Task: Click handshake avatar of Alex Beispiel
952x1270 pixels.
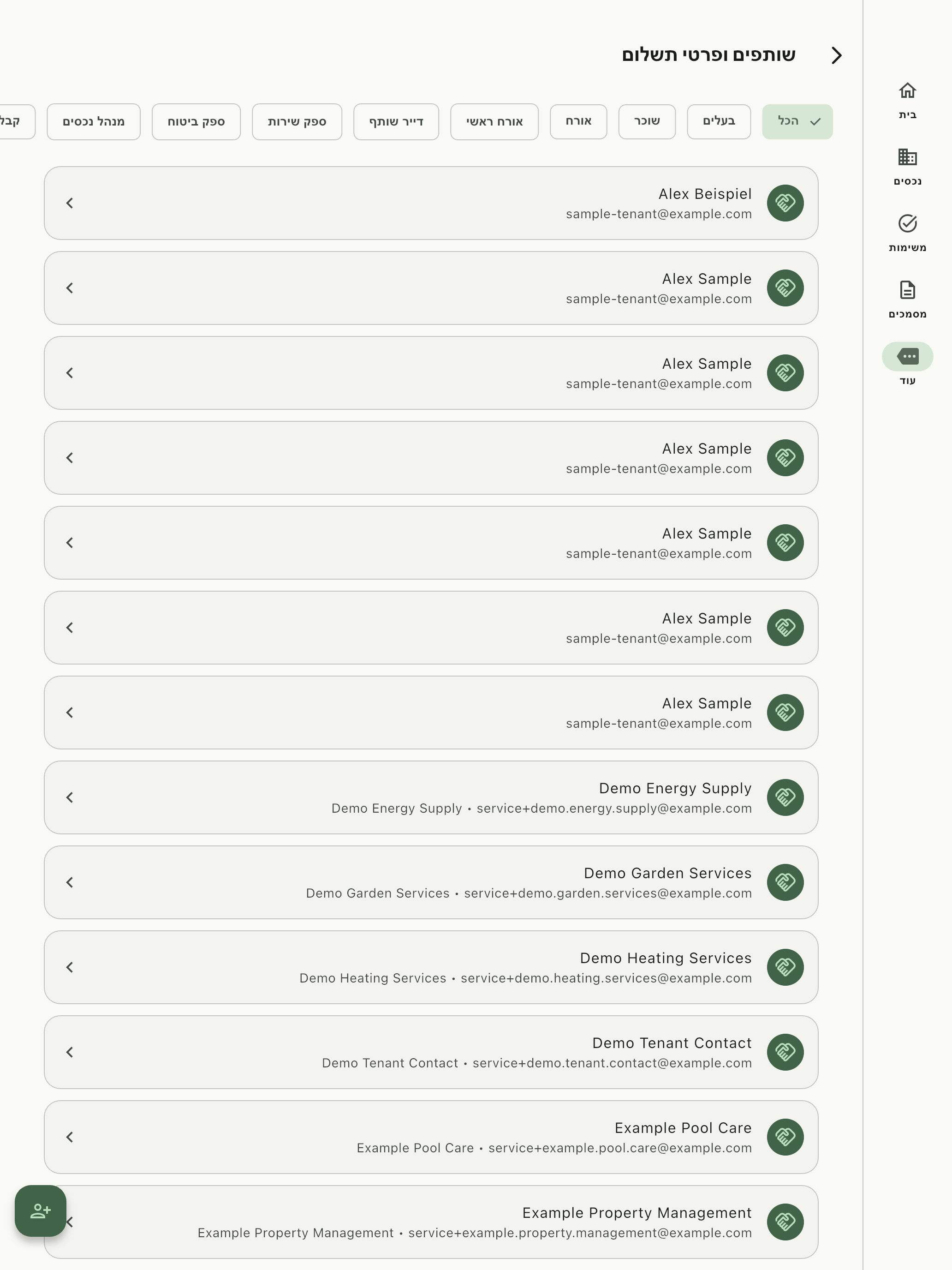Action: 785,203
